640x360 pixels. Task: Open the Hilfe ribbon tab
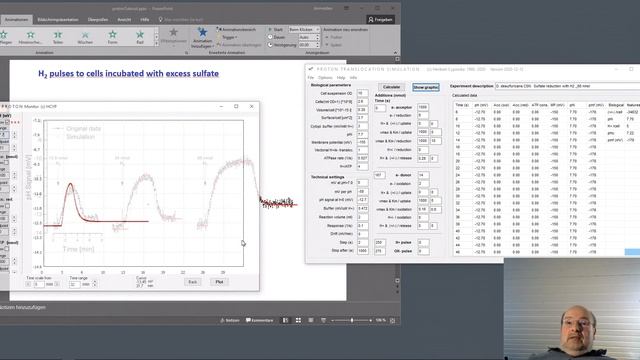click(x=145, y=20)
